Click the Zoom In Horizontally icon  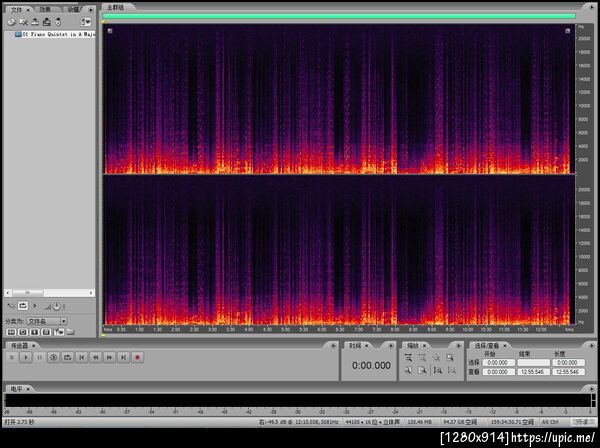[409, 357]
